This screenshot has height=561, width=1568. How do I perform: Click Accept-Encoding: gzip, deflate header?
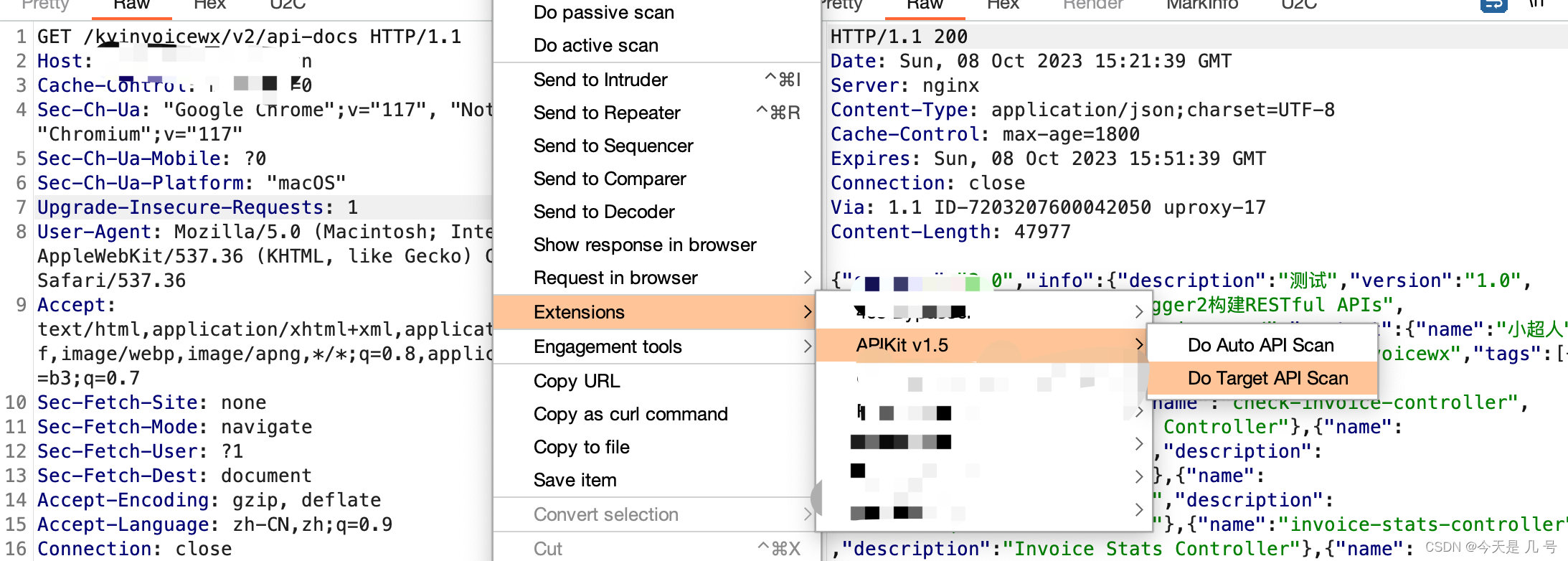click(209, 500)
